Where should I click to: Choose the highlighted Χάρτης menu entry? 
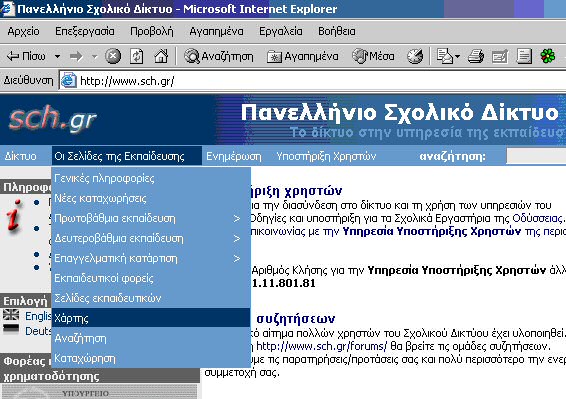click(151, 318)
